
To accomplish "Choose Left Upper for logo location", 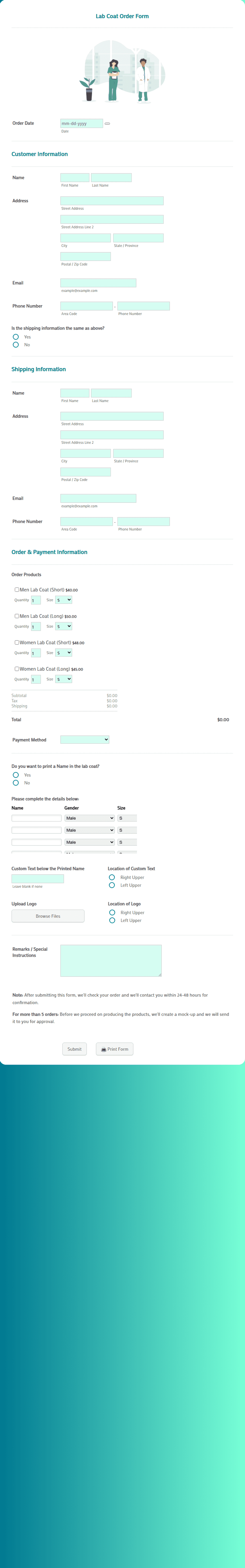I will (x=112, y=920).
